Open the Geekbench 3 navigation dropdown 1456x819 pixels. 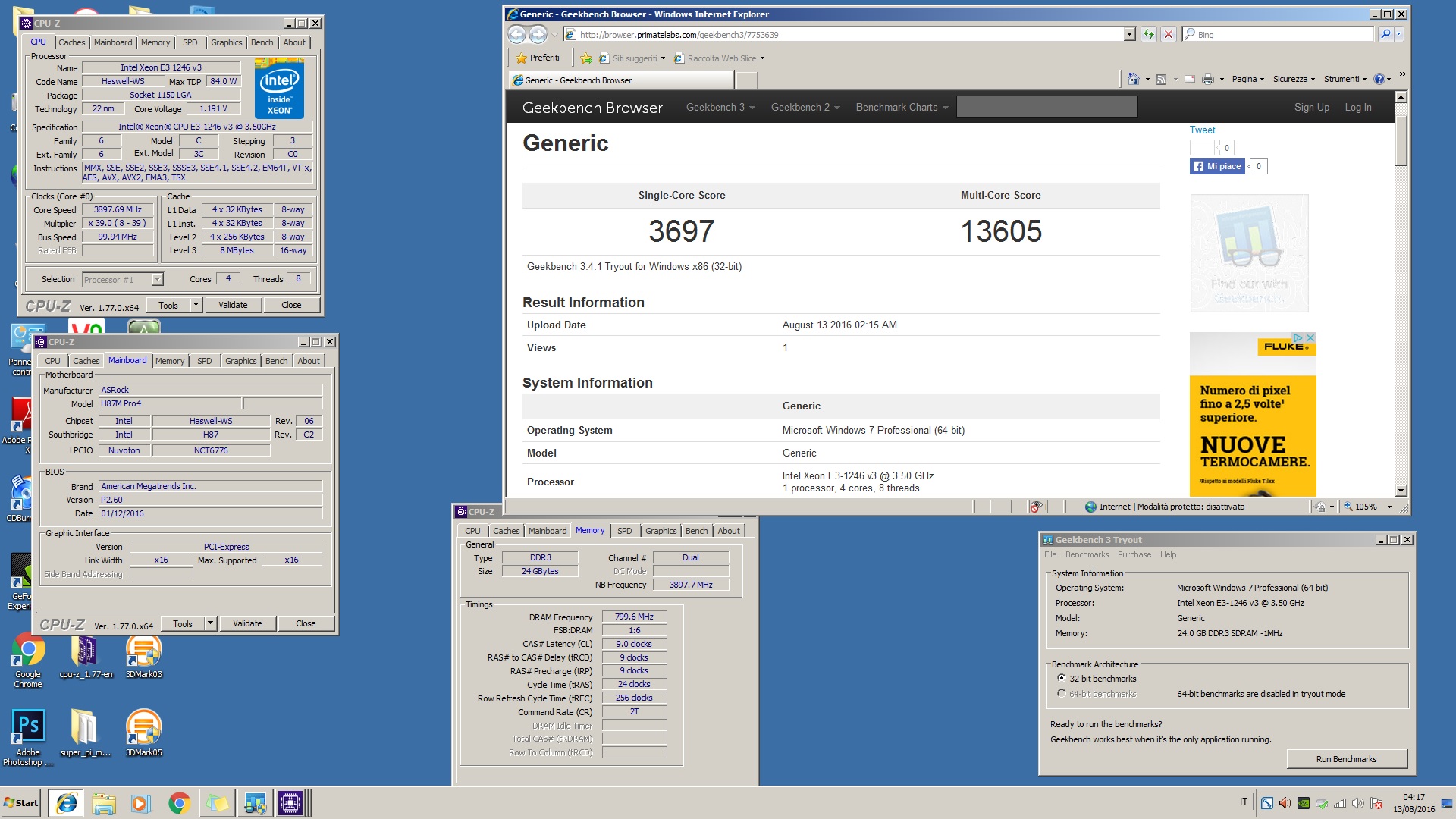[x=720, y=108]
